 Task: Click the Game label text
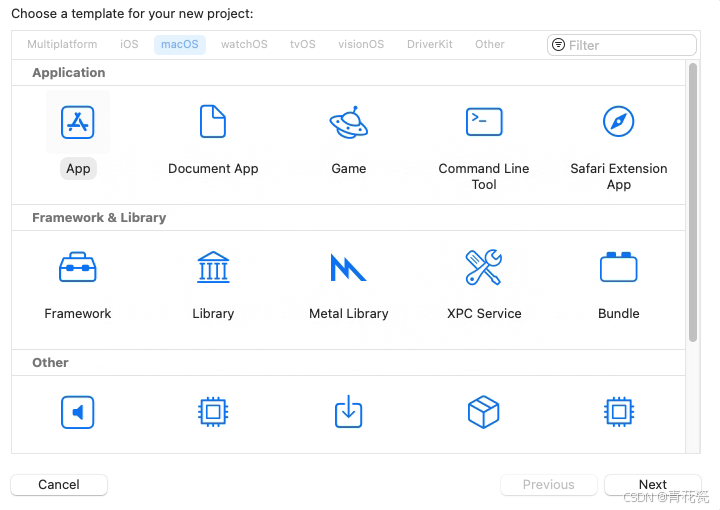(349, 168)
